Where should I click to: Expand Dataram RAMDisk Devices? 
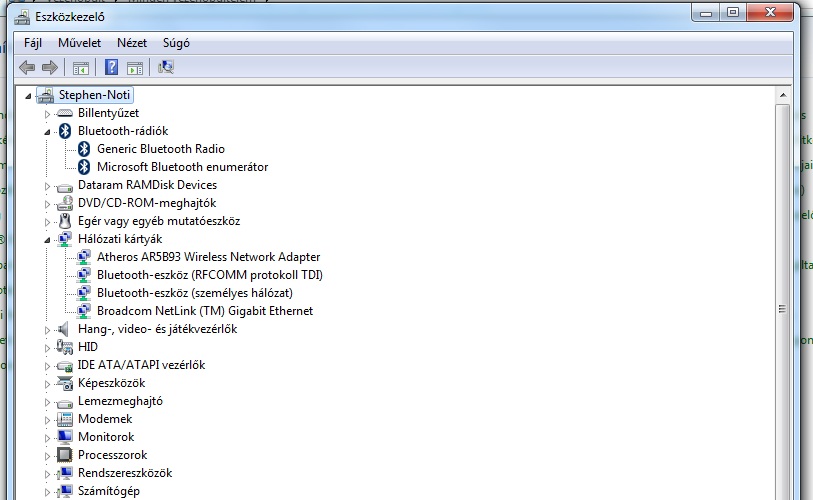(47, 186)
